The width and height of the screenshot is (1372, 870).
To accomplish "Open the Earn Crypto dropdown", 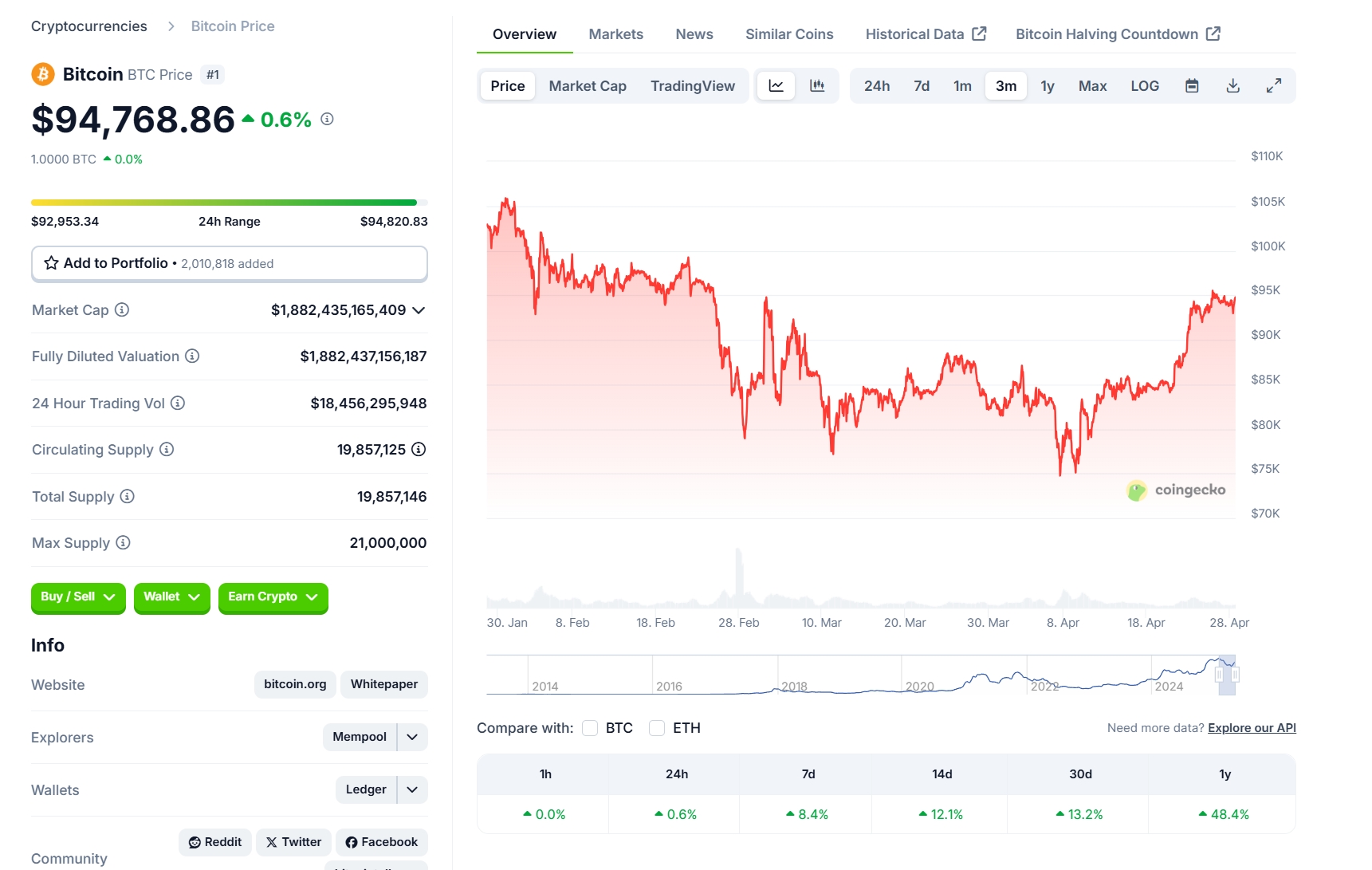I will pos(273,596).
